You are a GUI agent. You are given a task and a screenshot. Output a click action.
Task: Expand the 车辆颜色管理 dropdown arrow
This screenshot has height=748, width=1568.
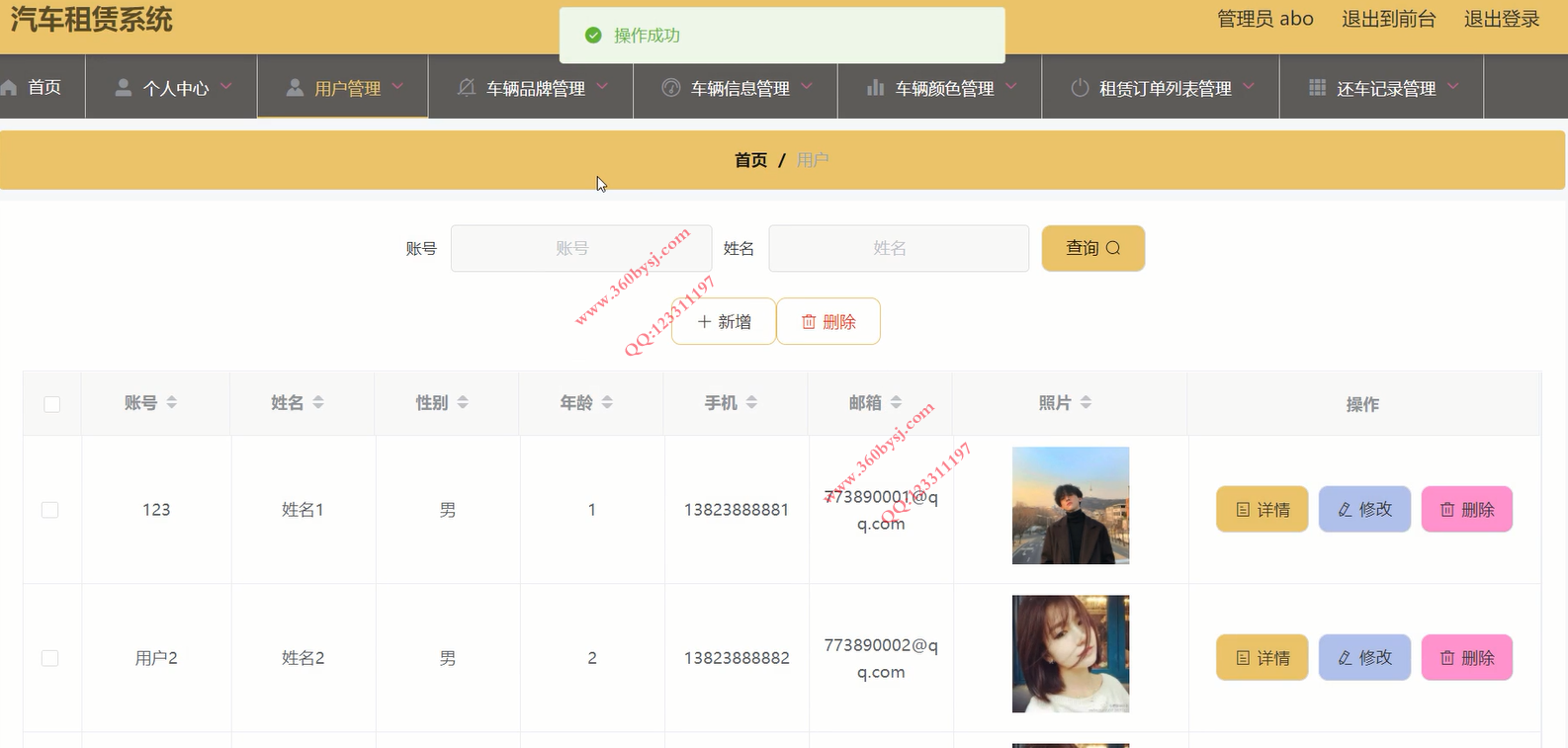1011,87
